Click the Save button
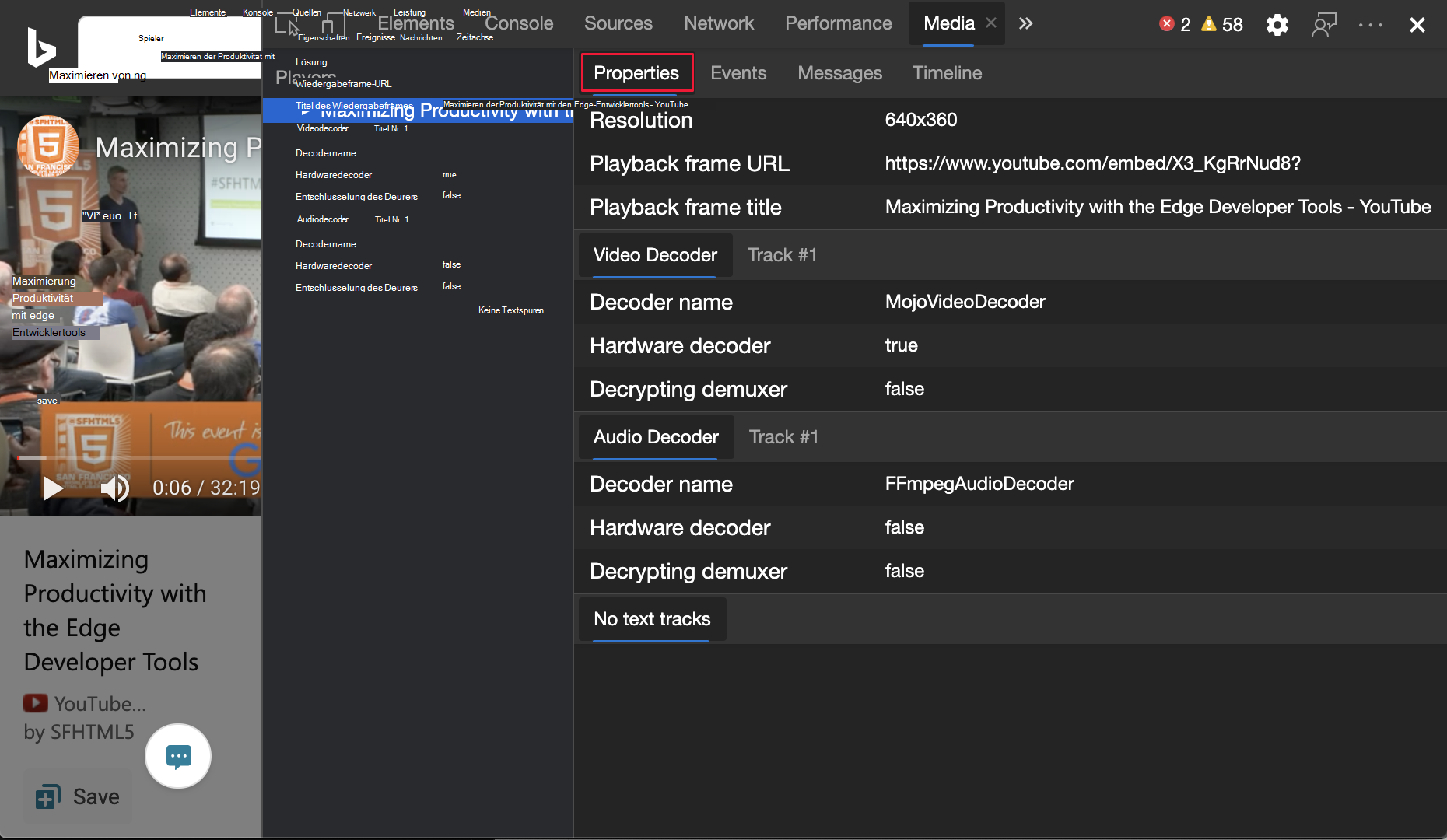Image resolution: width=1447 pixels, height=840 pixels. (x=78, y=796)
